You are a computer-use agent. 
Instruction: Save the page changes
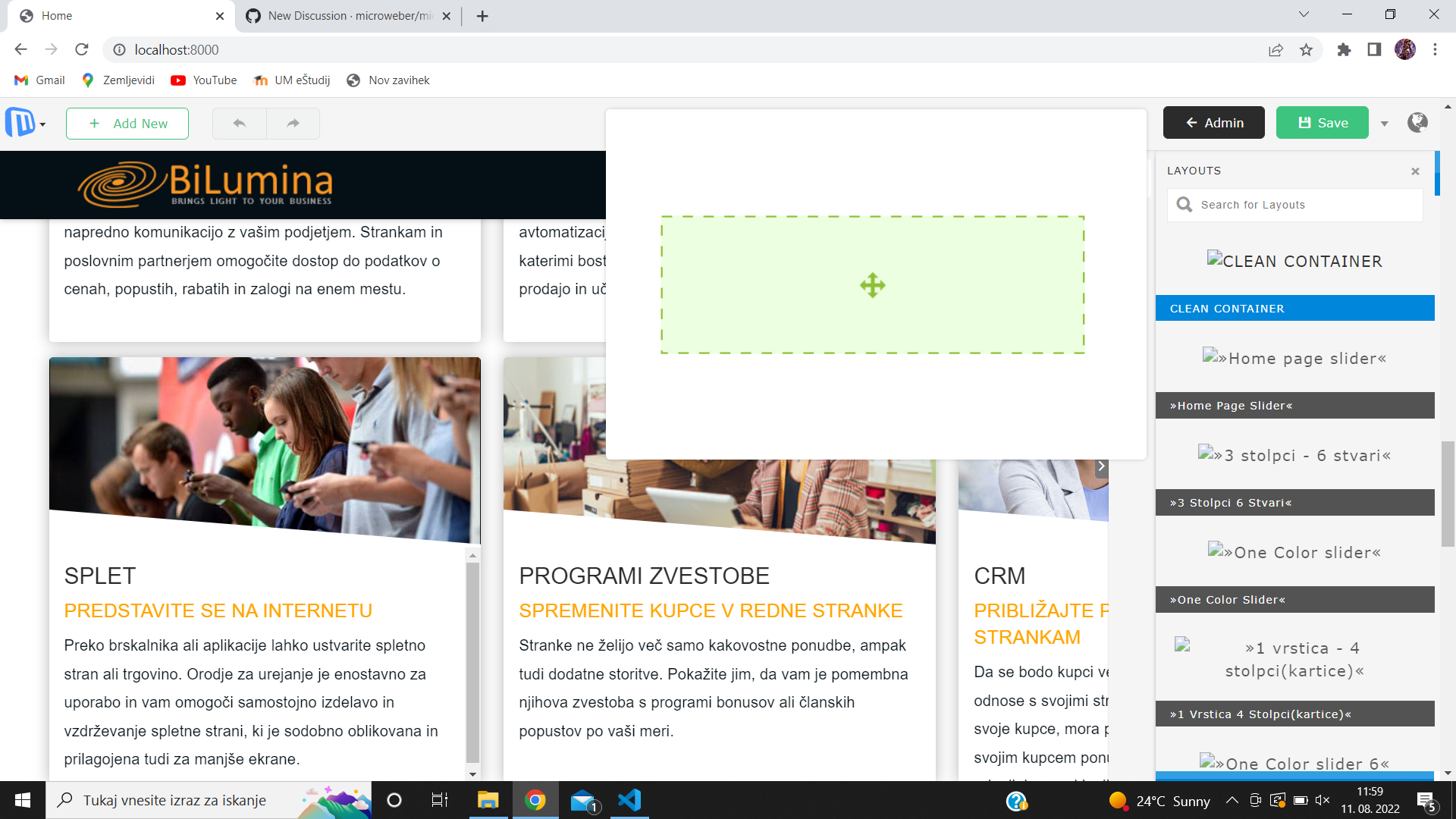pyautogui.click(x=1323, y=123)
